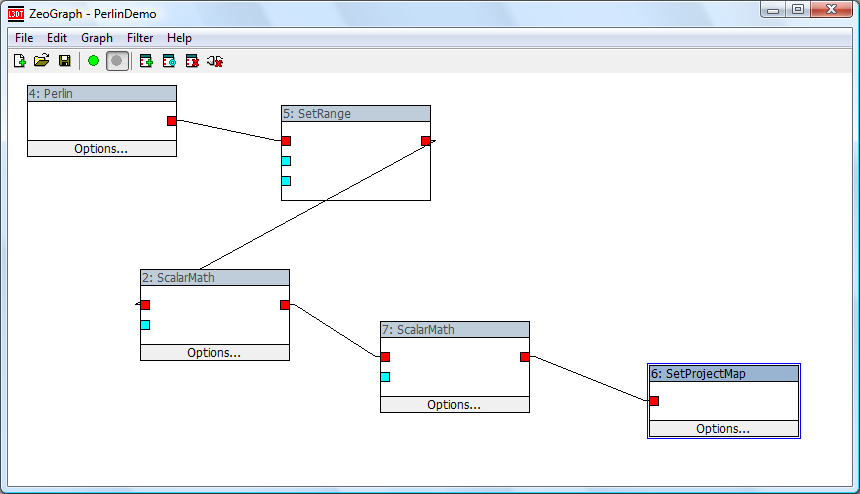
Task: Select the 2: ScalarMath node title bar
Action: click(214, 278)
